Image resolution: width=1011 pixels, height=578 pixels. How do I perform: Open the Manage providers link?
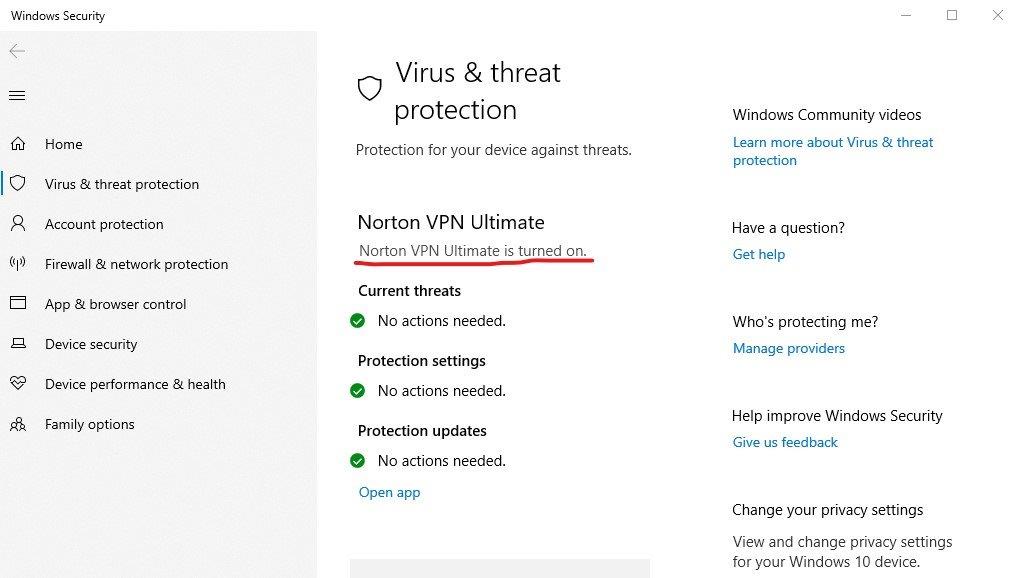coord(788,348)
